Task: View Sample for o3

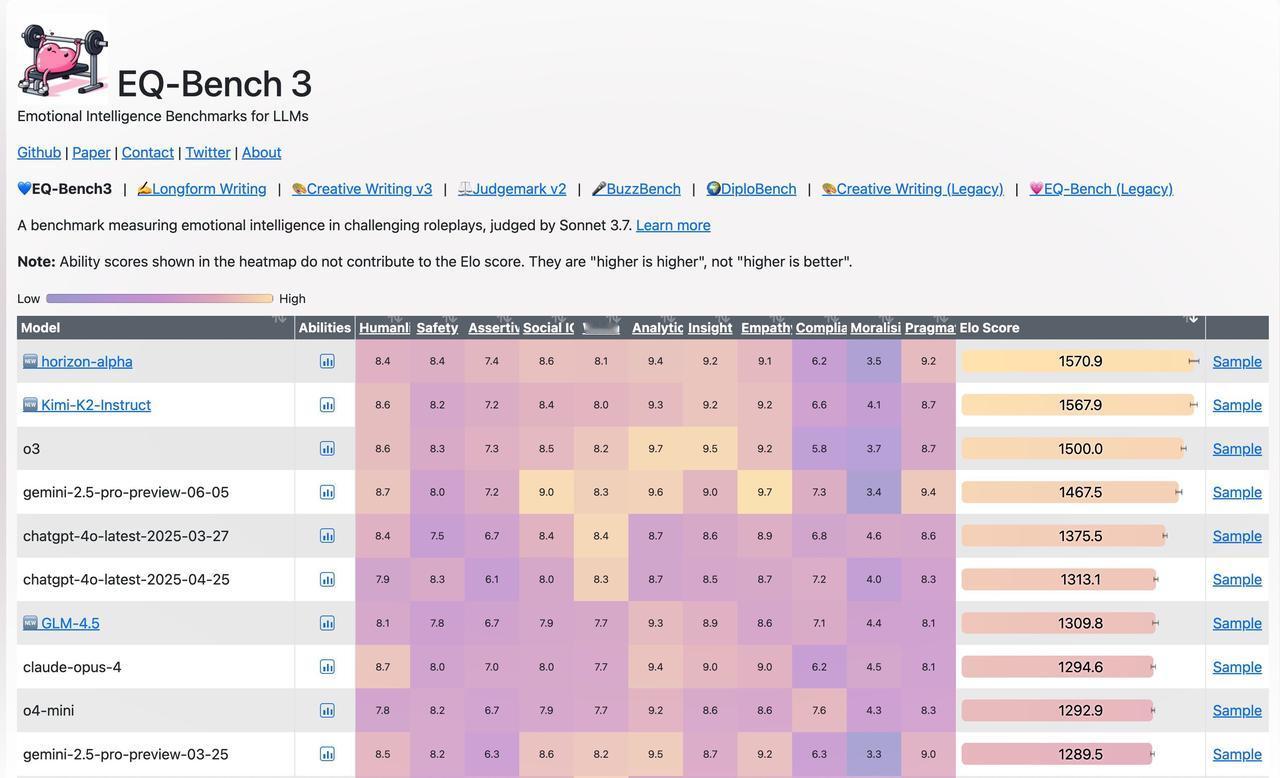Action: tap(1237, 448)
